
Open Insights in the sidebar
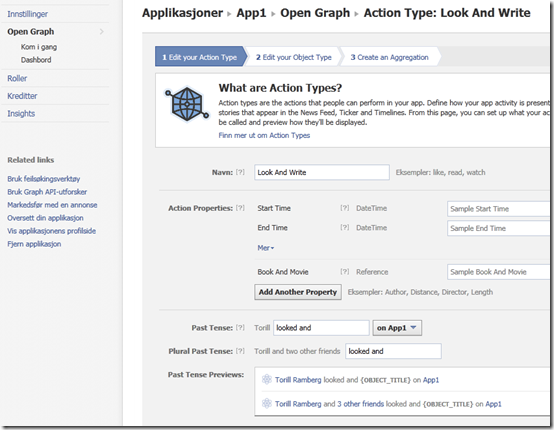pos(21,113)
